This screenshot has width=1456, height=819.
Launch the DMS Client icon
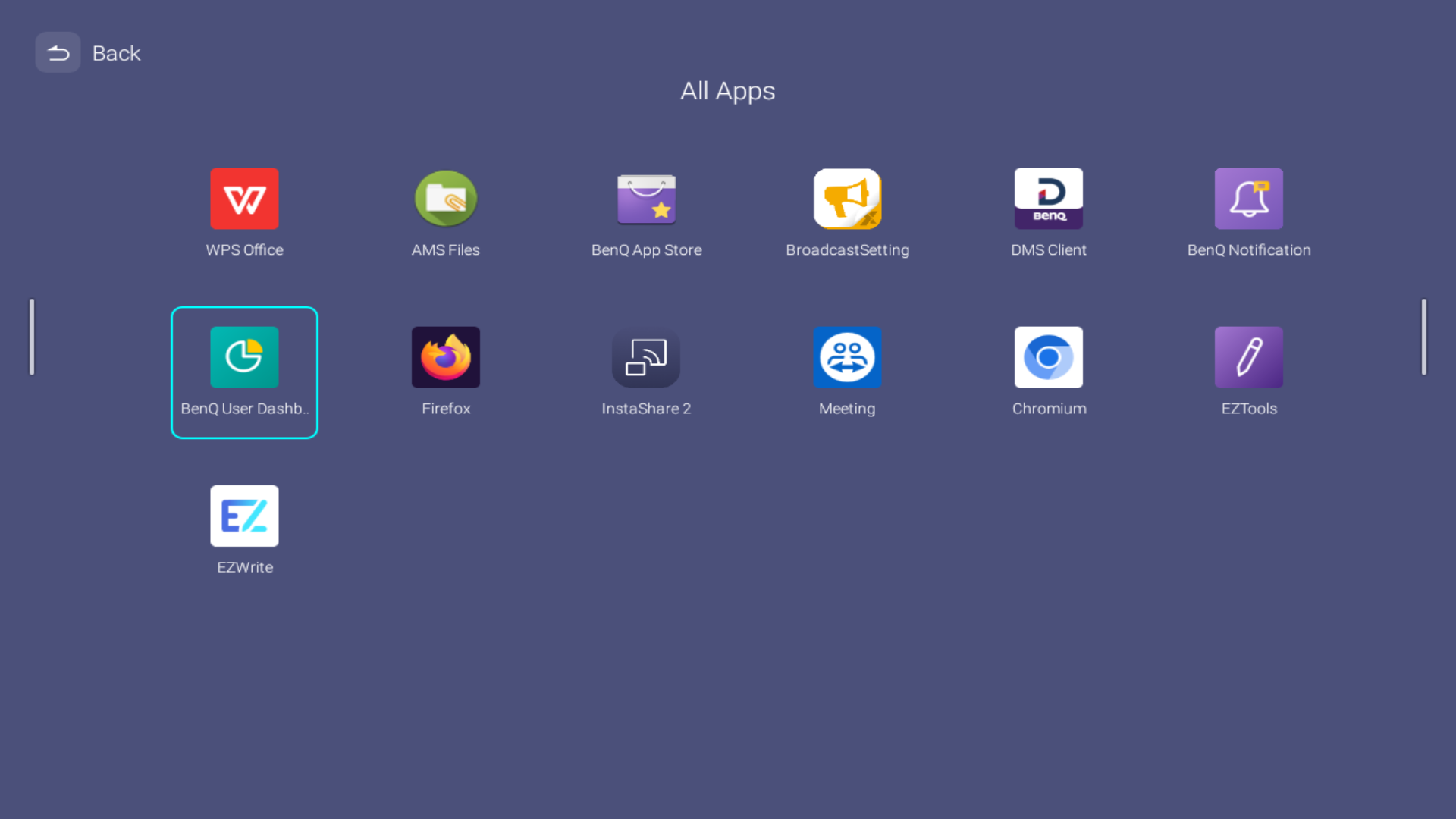coord(1049,199)
